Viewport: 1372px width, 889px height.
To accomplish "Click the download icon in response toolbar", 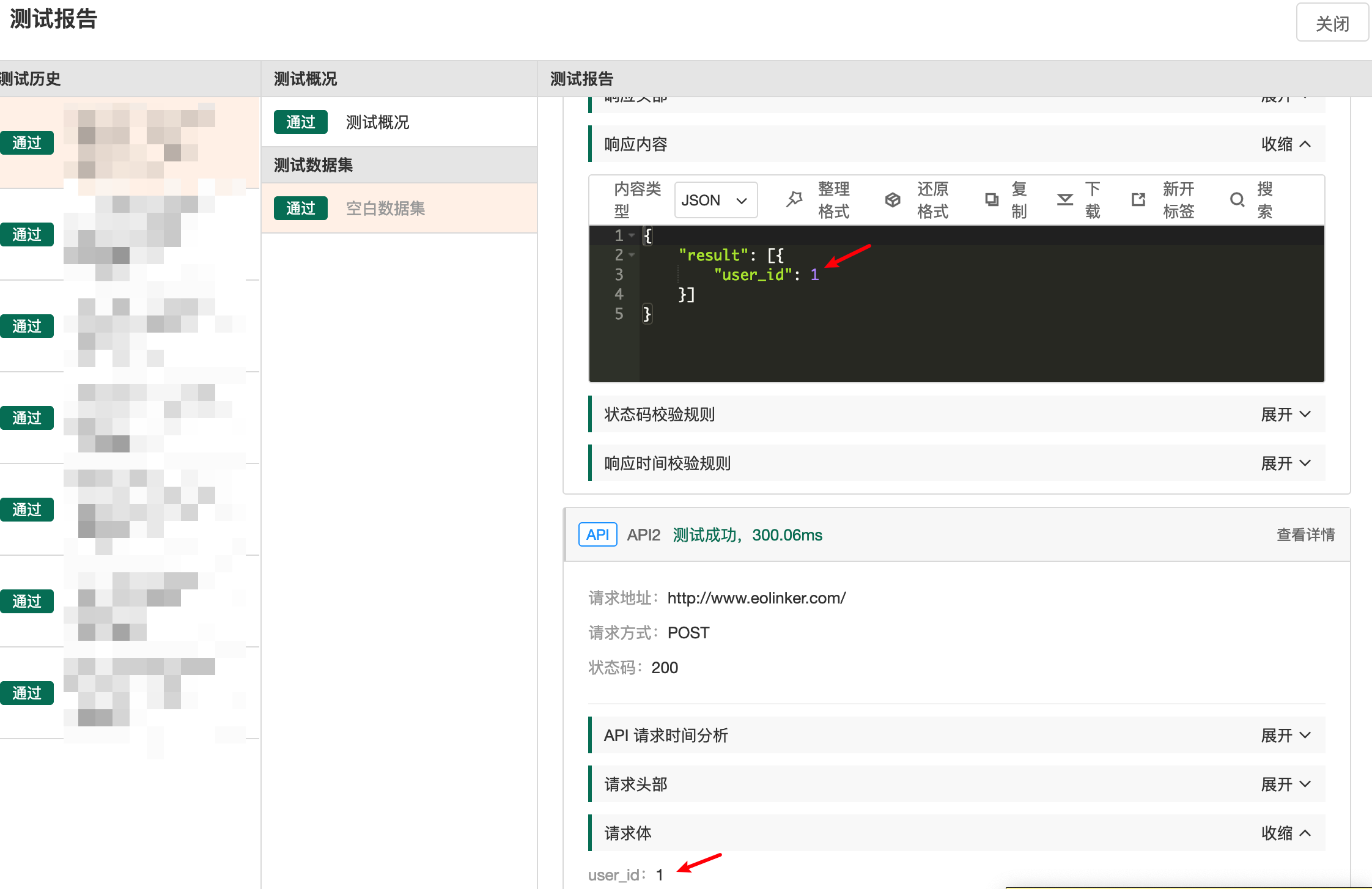I will [1065, 199].
